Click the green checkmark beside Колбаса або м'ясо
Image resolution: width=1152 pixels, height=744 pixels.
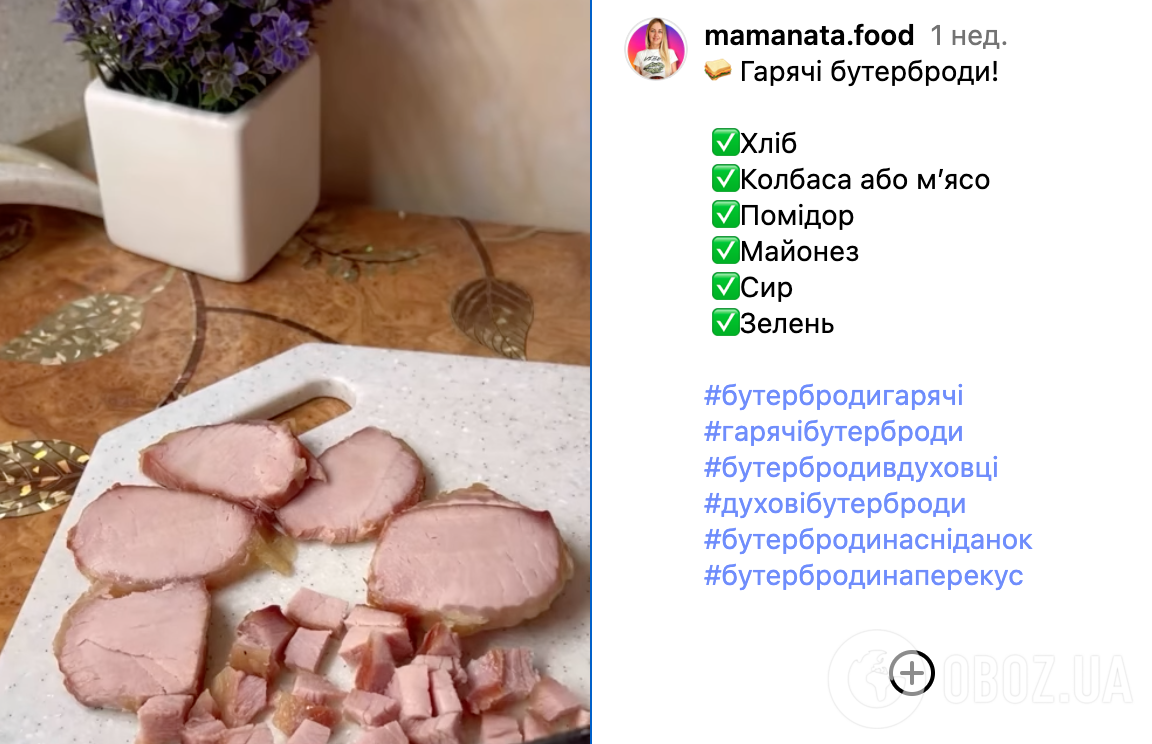pos(725,178)
